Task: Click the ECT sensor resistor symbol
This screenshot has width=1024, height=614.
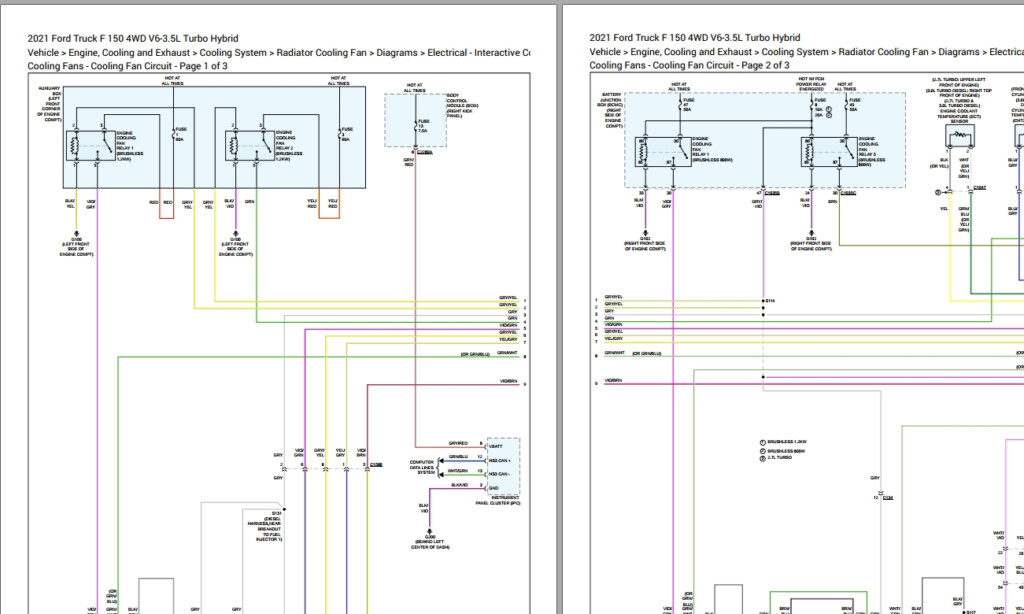Action: click(x=959, y=134)
